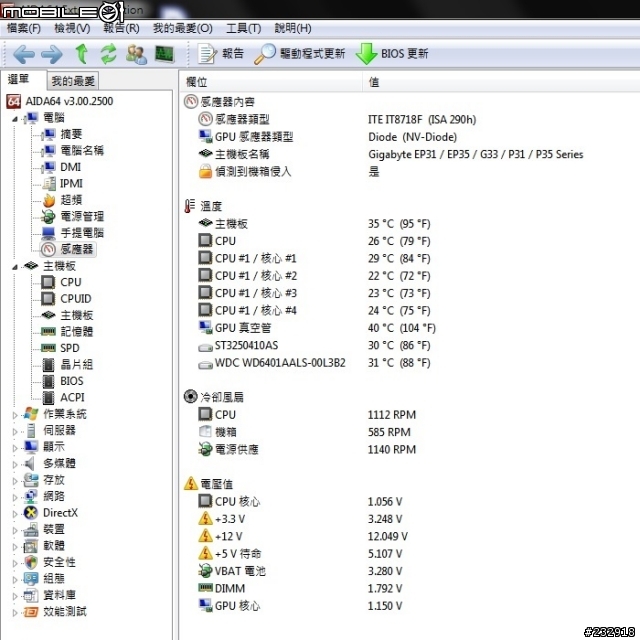Go forward with the blue right arrow
The width and height of the screenshot is (640, 640).
[52, 54]
